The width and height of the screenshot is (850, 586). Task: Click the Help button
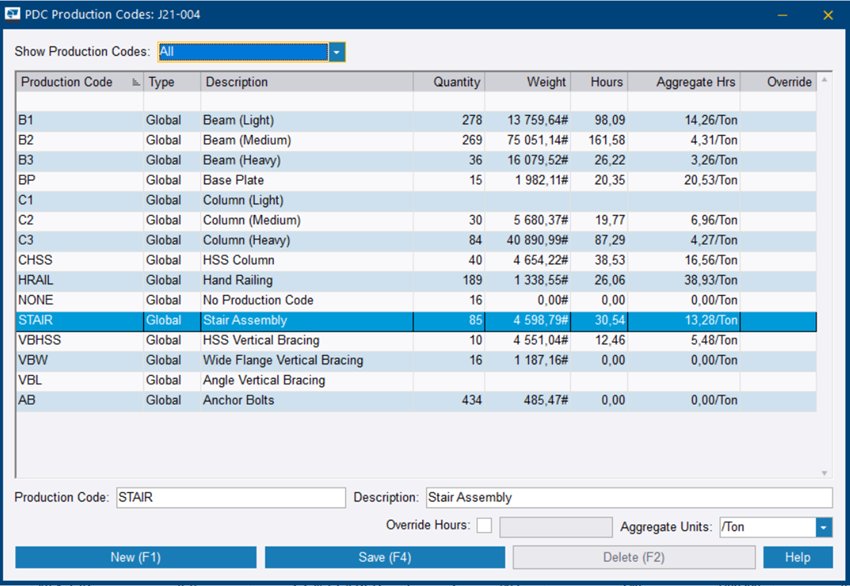pos(797,557)
